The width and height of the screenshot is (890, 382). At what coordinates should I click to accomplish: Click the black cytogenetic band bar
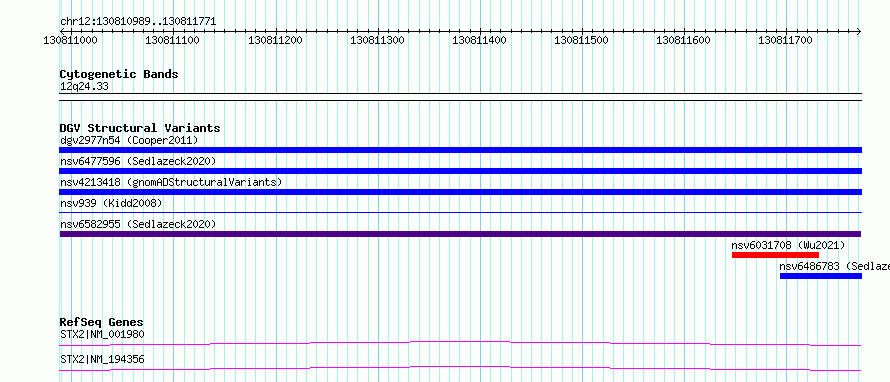pos(460,96)
